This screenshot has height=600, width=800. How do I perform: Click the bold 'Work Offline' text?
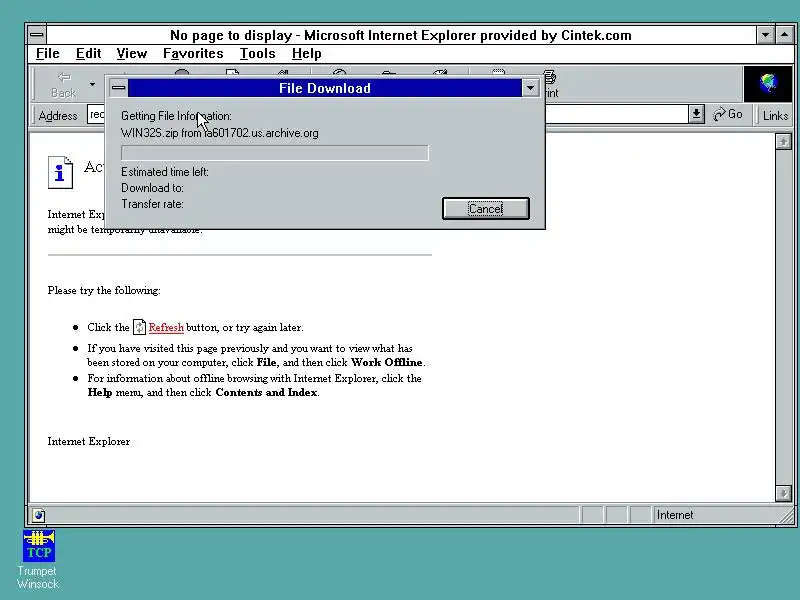(387, 362)
